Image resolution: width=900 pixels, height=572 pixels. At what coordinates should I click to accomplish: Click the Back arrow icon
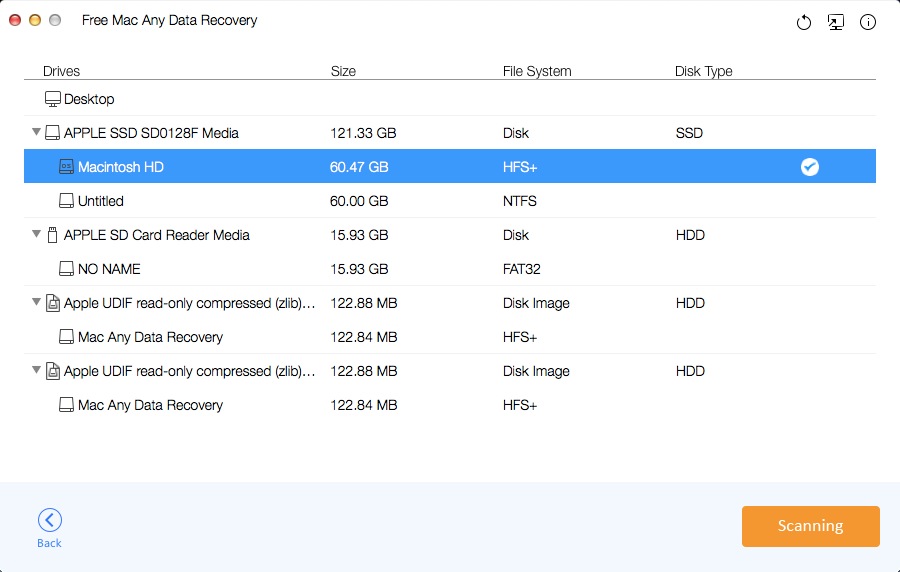pos(49,520)
